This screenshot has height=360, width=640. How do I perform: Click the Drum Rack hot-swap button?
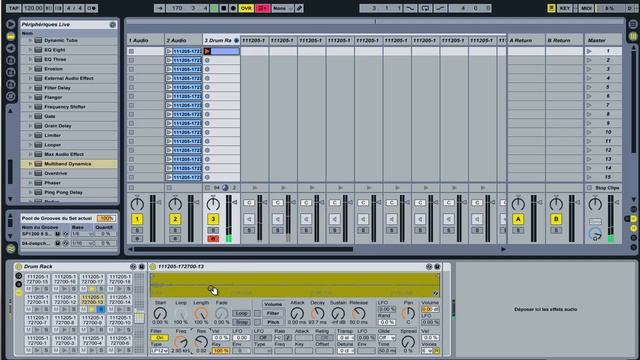click(133, 267)
